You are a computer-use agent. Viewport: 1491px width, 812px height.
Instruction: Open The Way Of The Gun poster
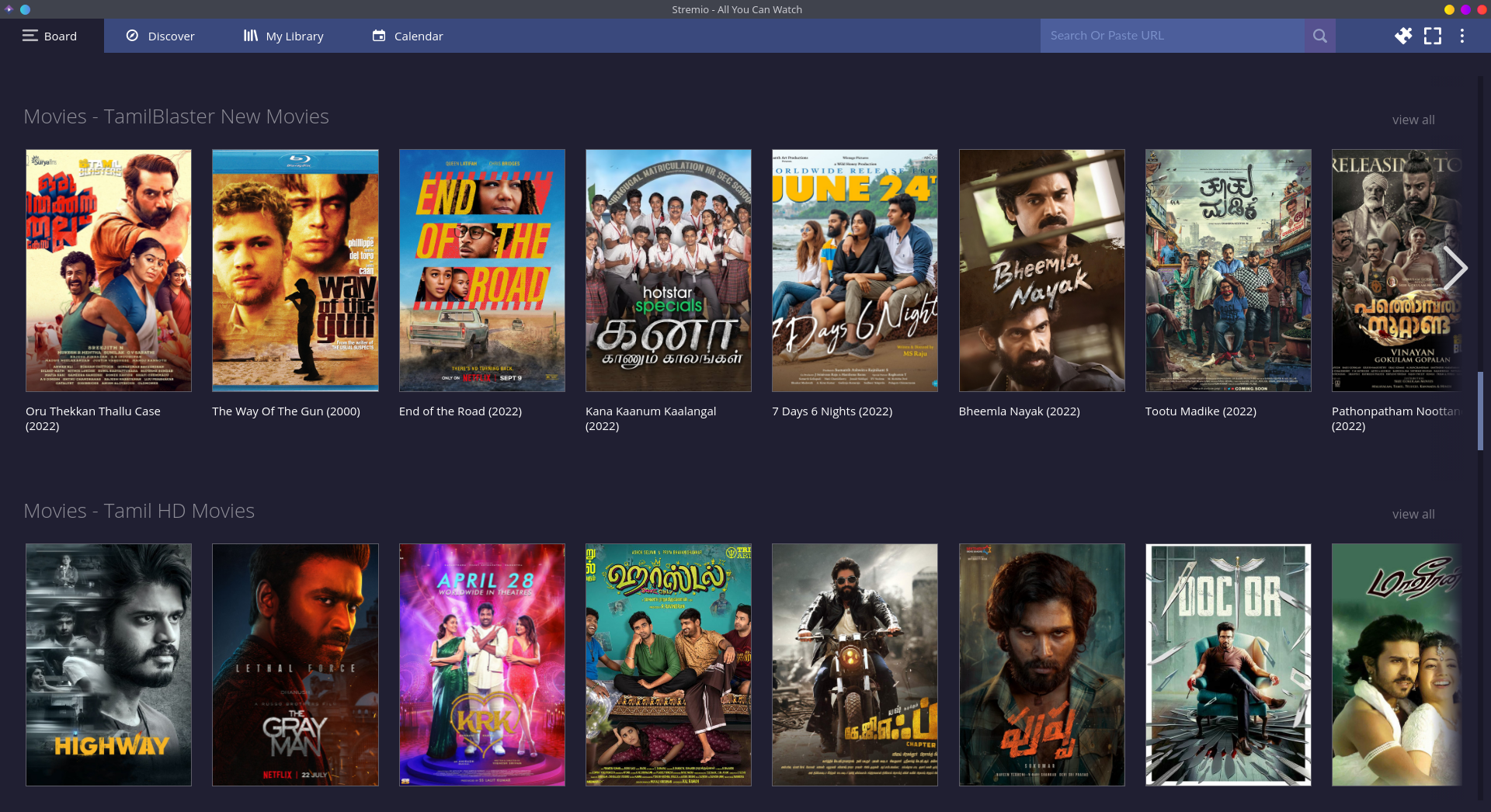(x=295, y=270)
